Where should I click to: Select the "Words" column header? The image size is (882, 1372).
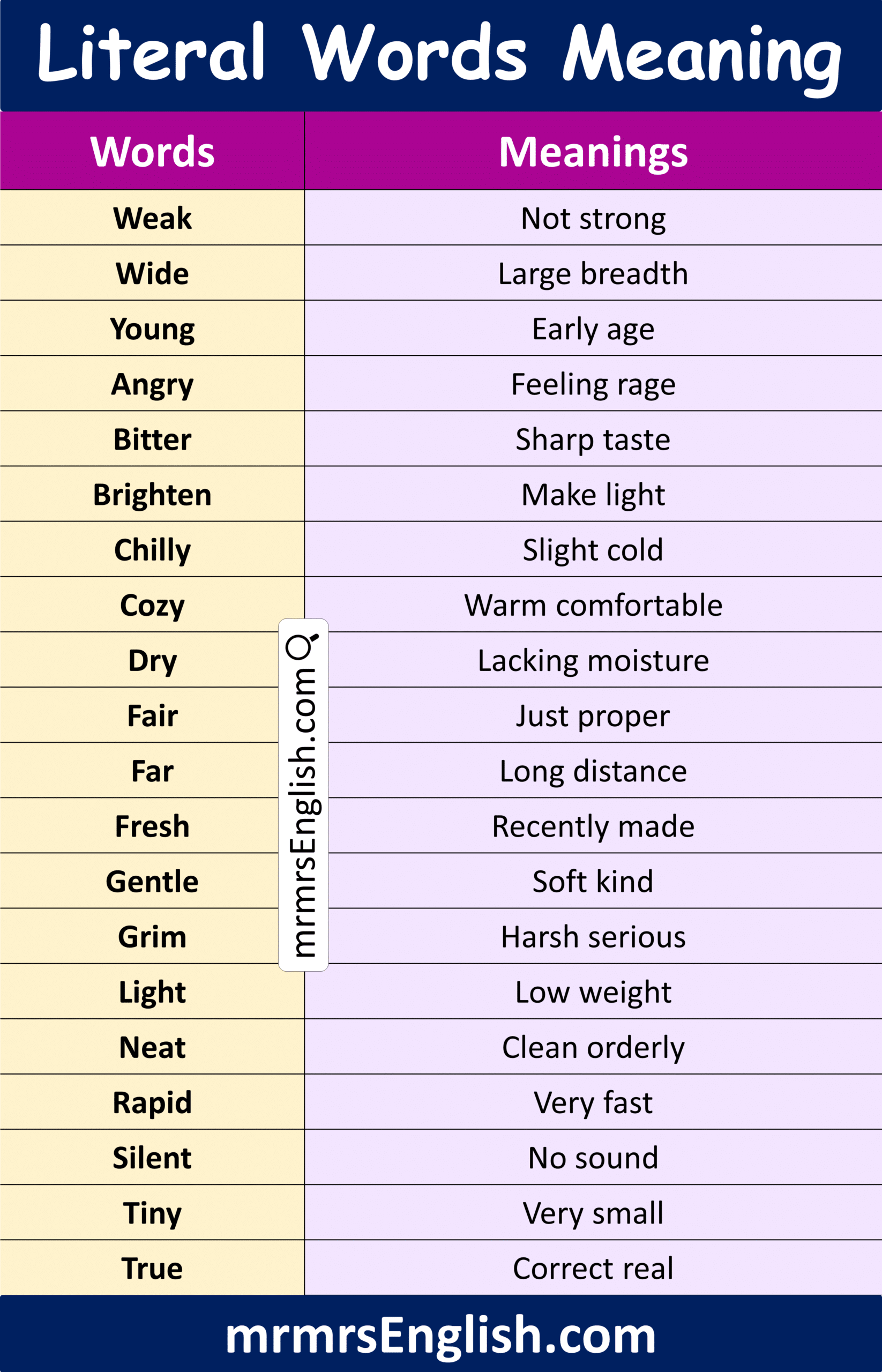pos(152,152)
